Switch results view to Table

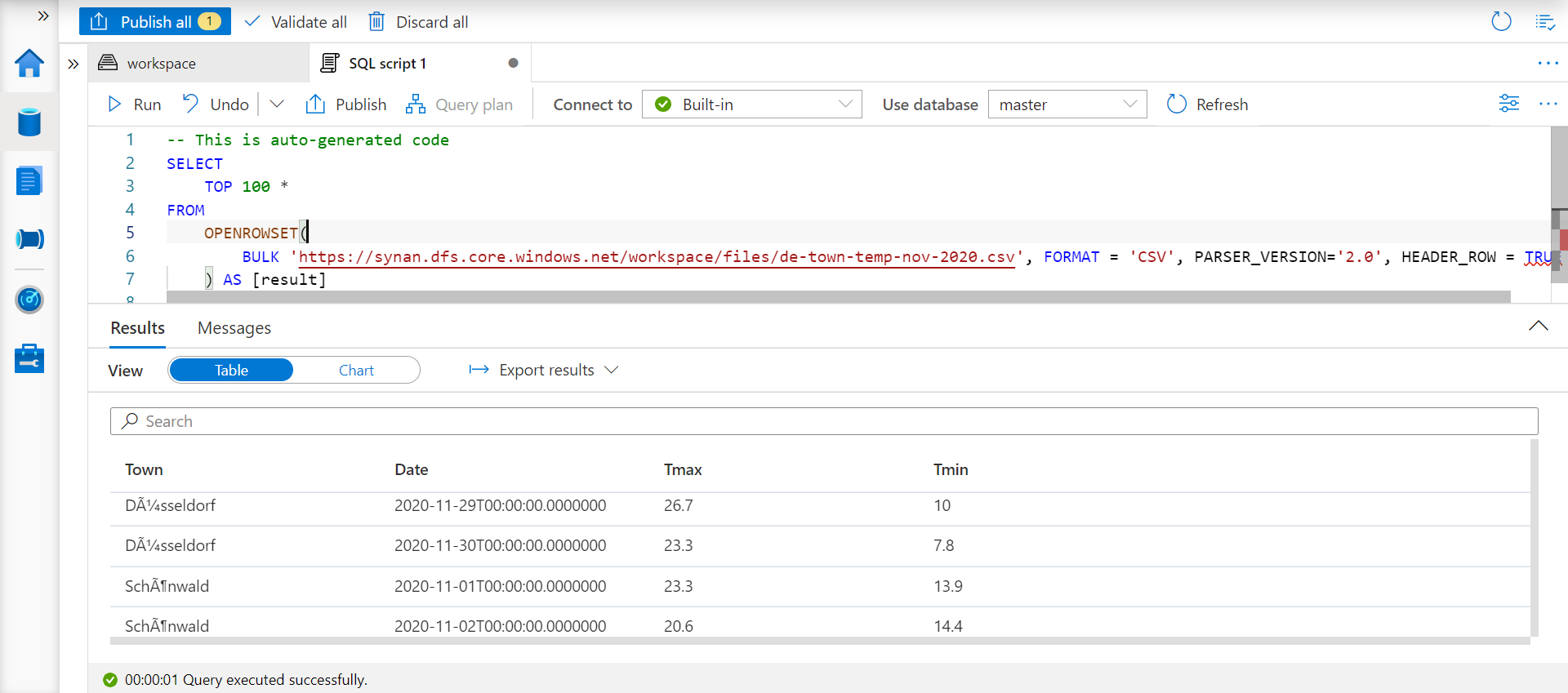pyautogui.click(x=231, y=371)
